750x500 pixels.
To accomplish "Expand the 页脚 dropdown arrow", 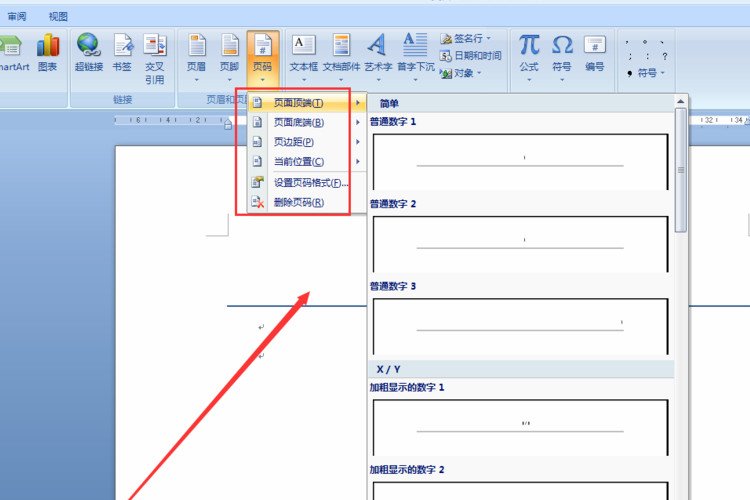I will click(x=230, y=80).
